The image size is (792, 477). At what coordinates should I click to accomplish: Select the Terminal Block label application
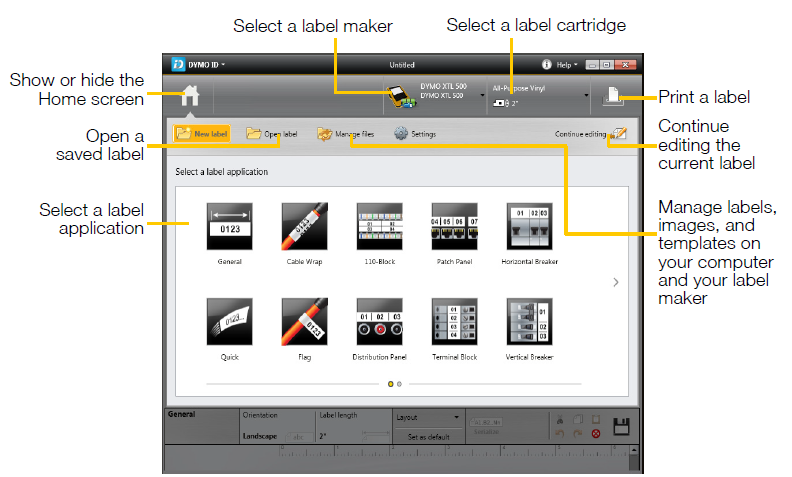(455, 321)
